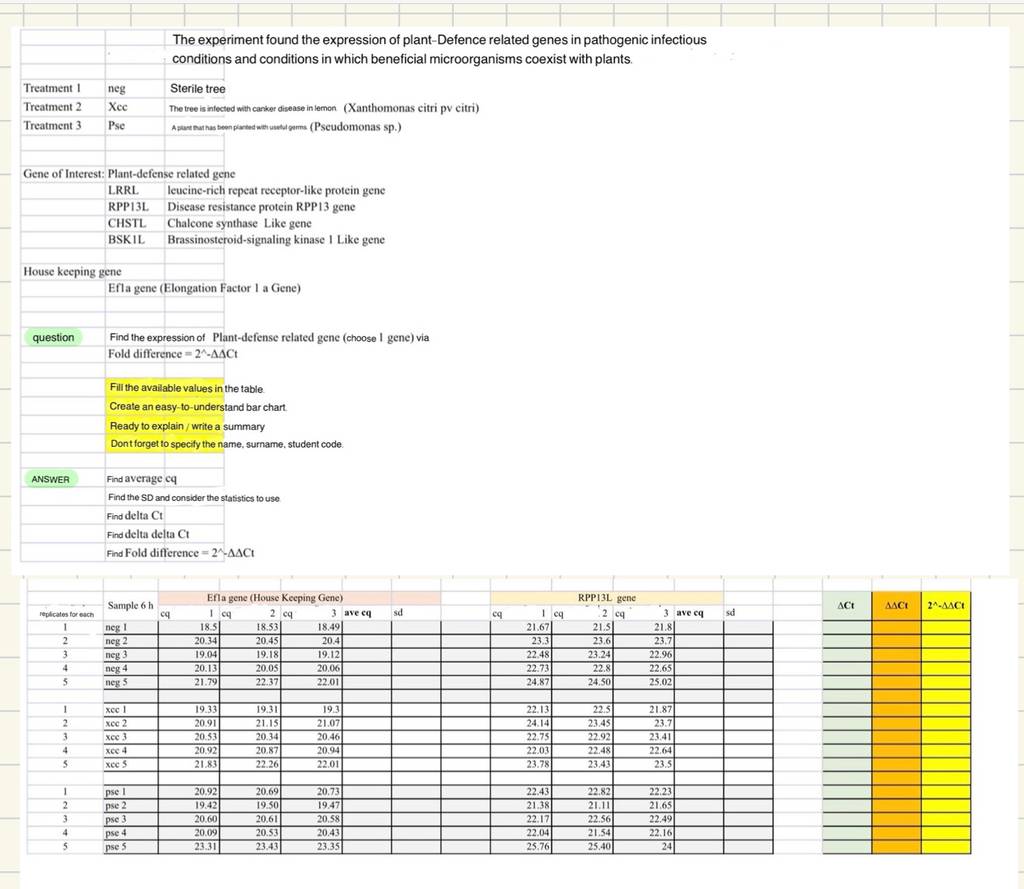Click the Ef1a cq value '18.5' for neg 1
The height and width of the screenshot is (889, 1024).
189,627
